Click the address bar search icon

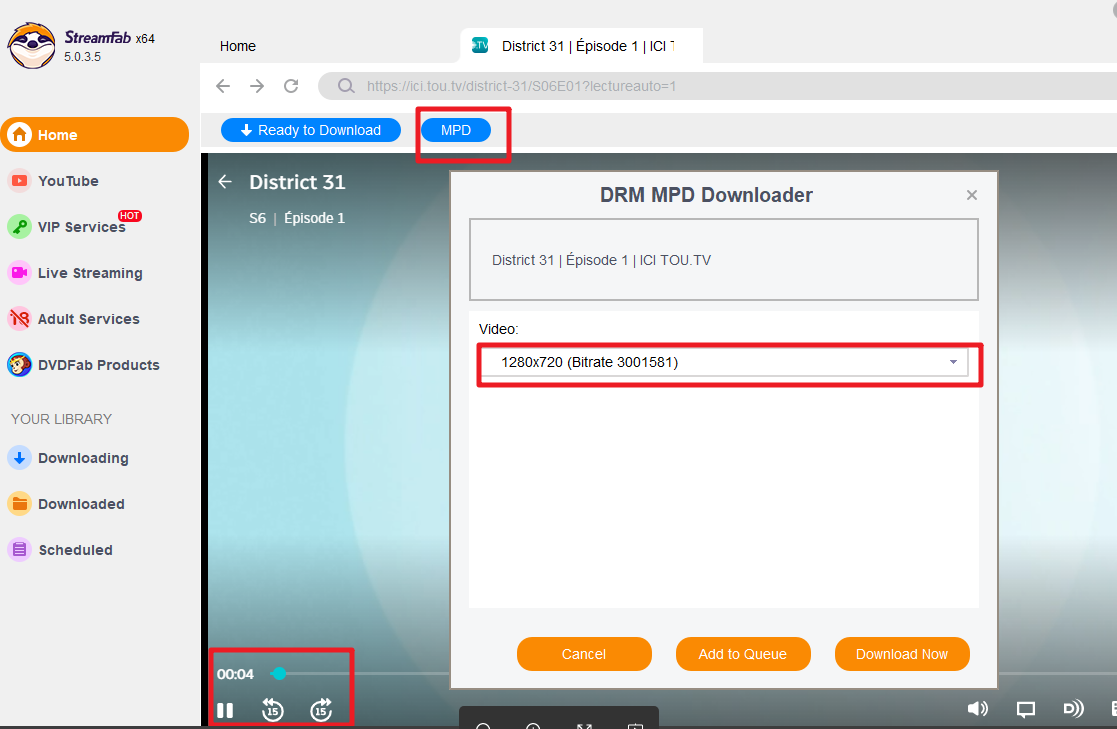tap(346, 86)
